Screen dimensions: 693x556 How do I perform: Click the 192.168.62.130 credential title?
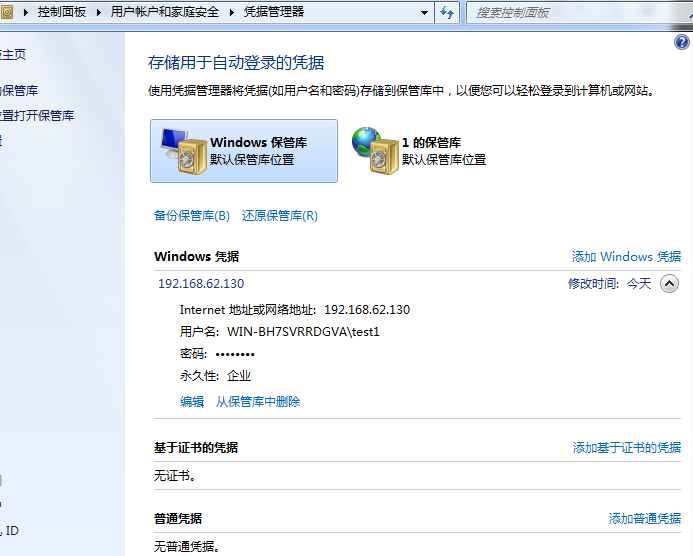201,284
